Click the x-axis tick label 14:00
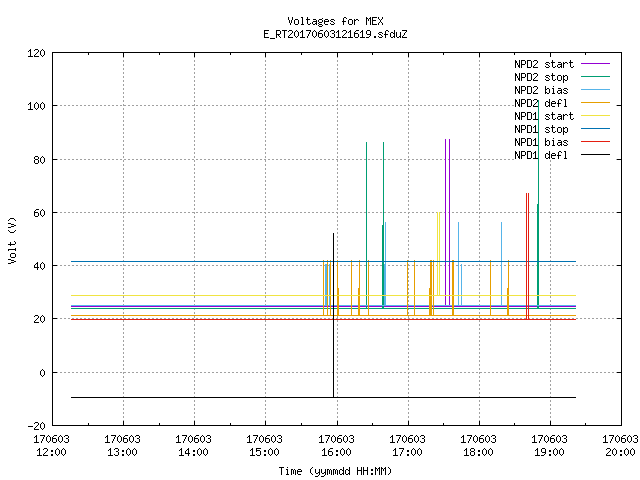Screen dimensions: 640x480 point(193,453)
